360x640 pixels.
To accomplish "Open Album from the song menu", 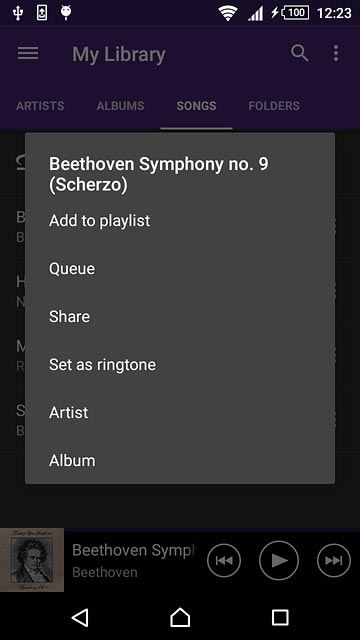I will 180,460.
